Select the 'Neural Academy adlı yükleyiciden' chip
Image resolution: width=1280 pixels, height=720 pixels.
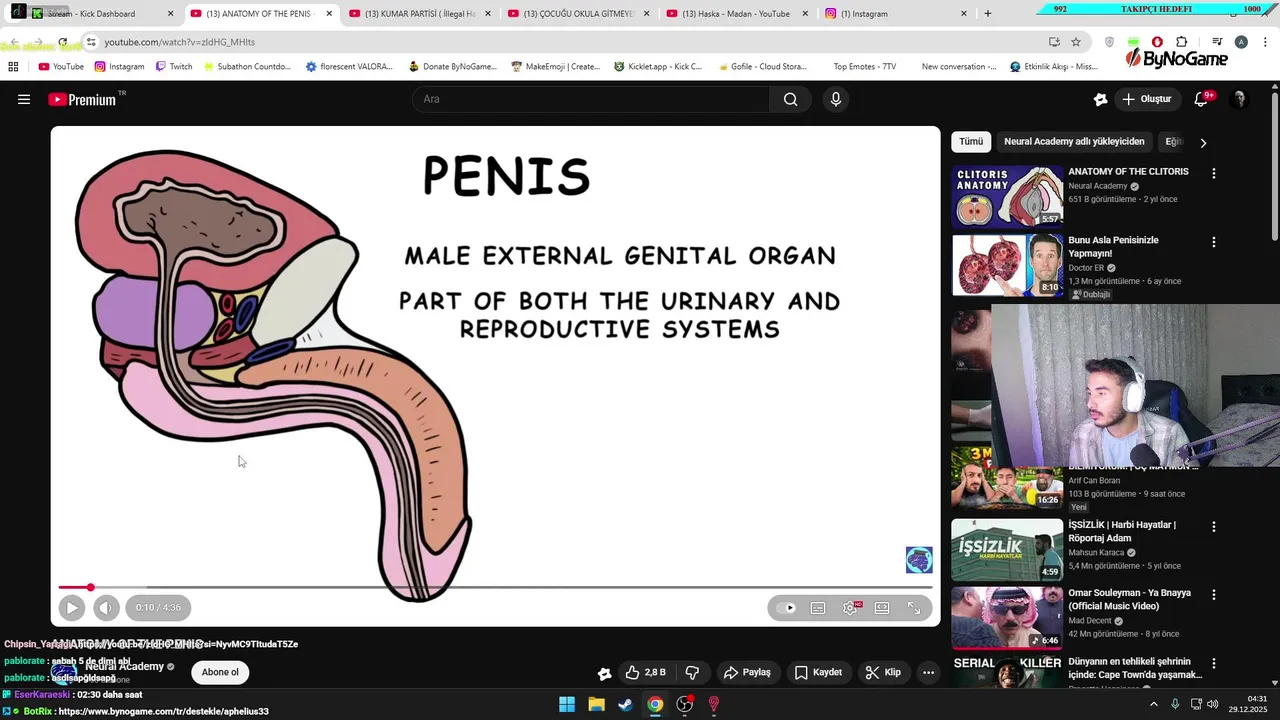(x=1074, y=141)
